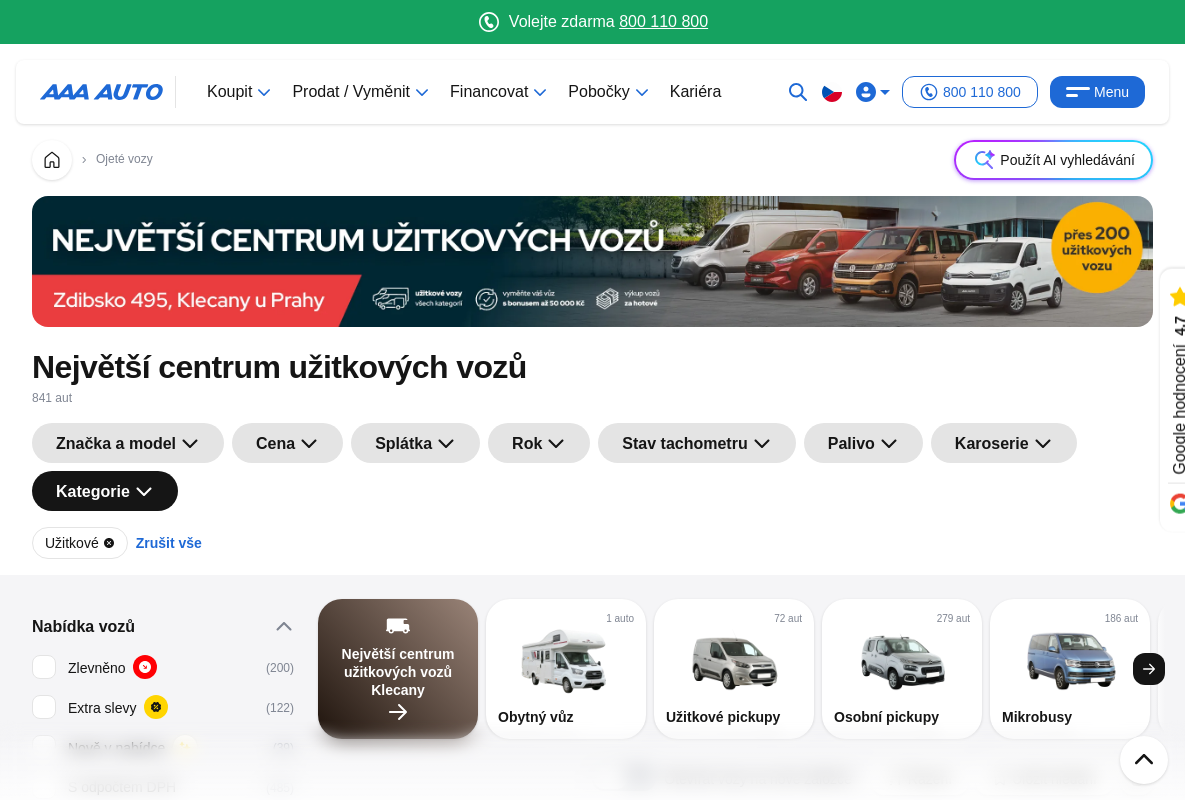
Task: Collapse the Nabídka vozů section
Action: (284, 626)
